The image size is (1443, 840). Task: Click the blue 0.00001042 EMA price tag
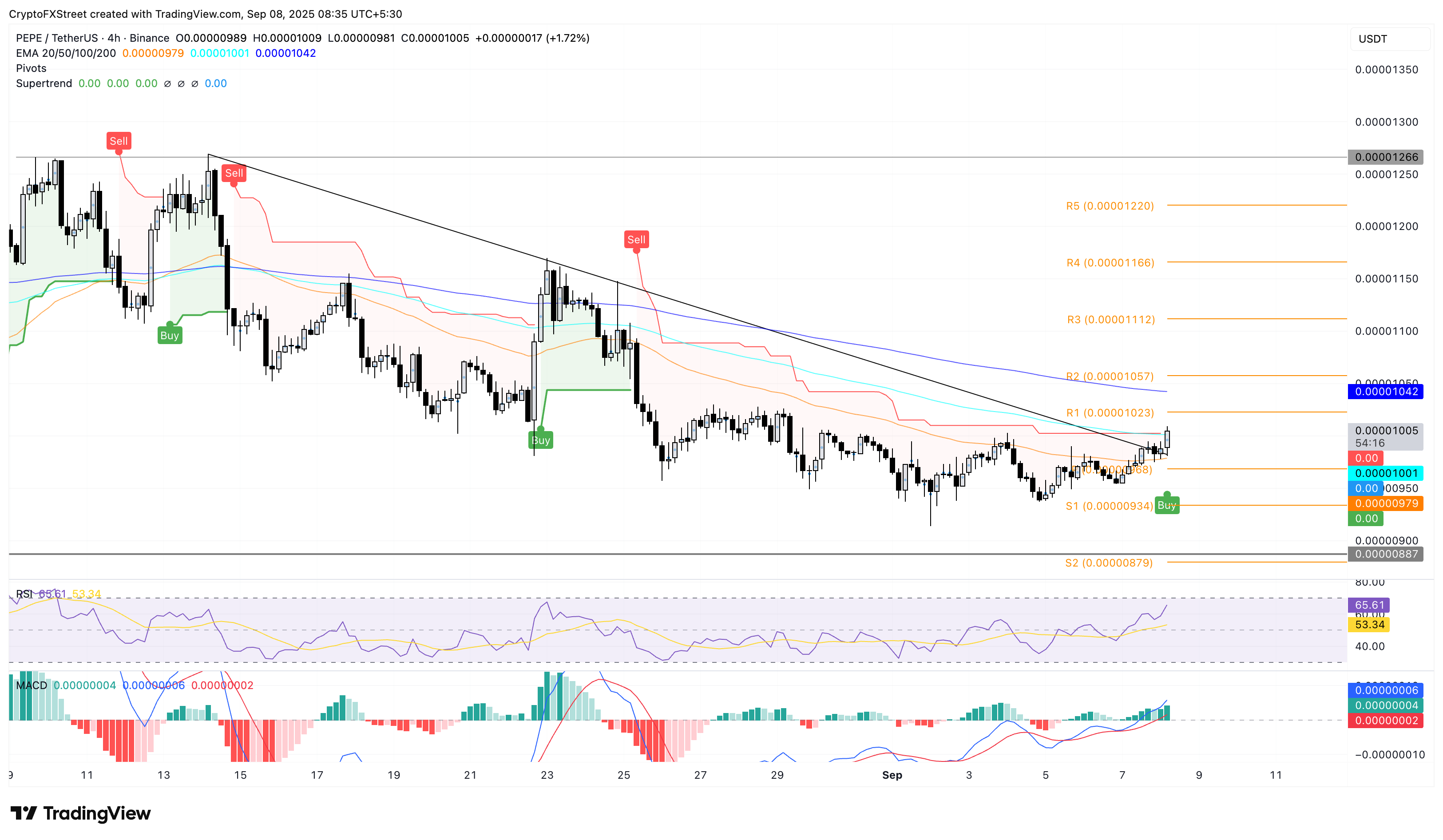1386,392
